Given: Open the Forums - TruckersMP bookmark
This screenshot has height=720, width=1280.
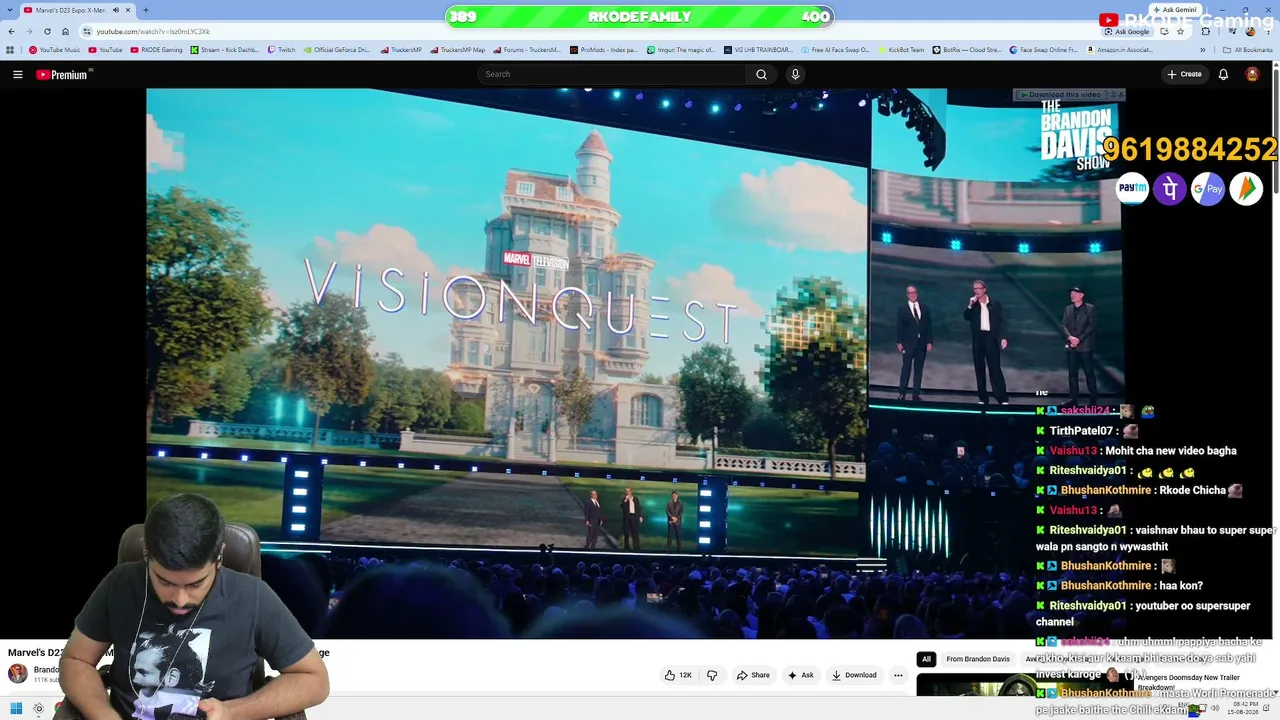Looking at the screenshot, I should (x=528, y=50).
